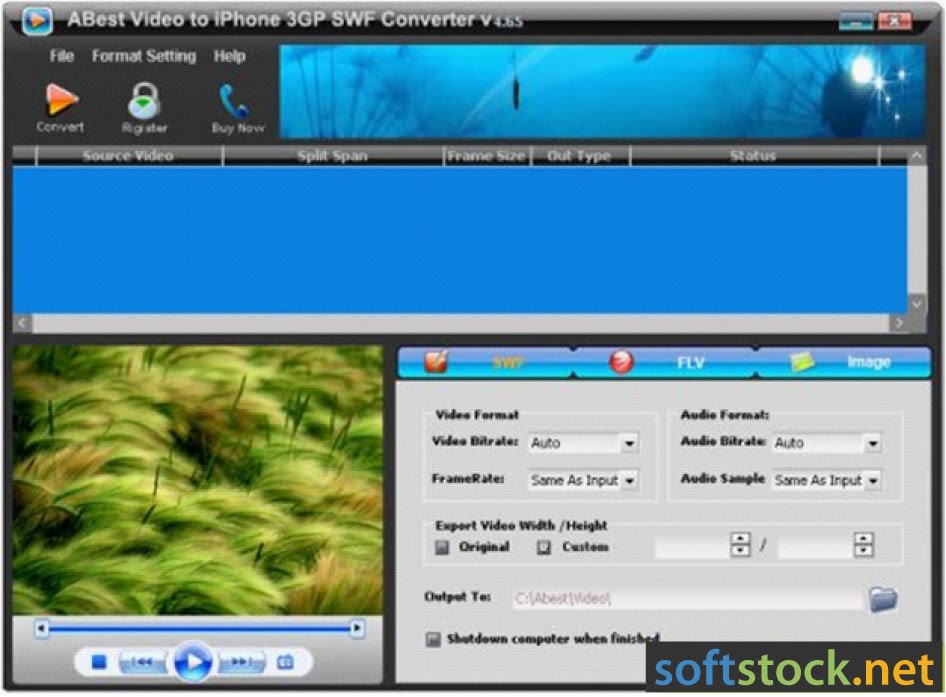Enable the Original video size option
946x697 pixels.
440,547
